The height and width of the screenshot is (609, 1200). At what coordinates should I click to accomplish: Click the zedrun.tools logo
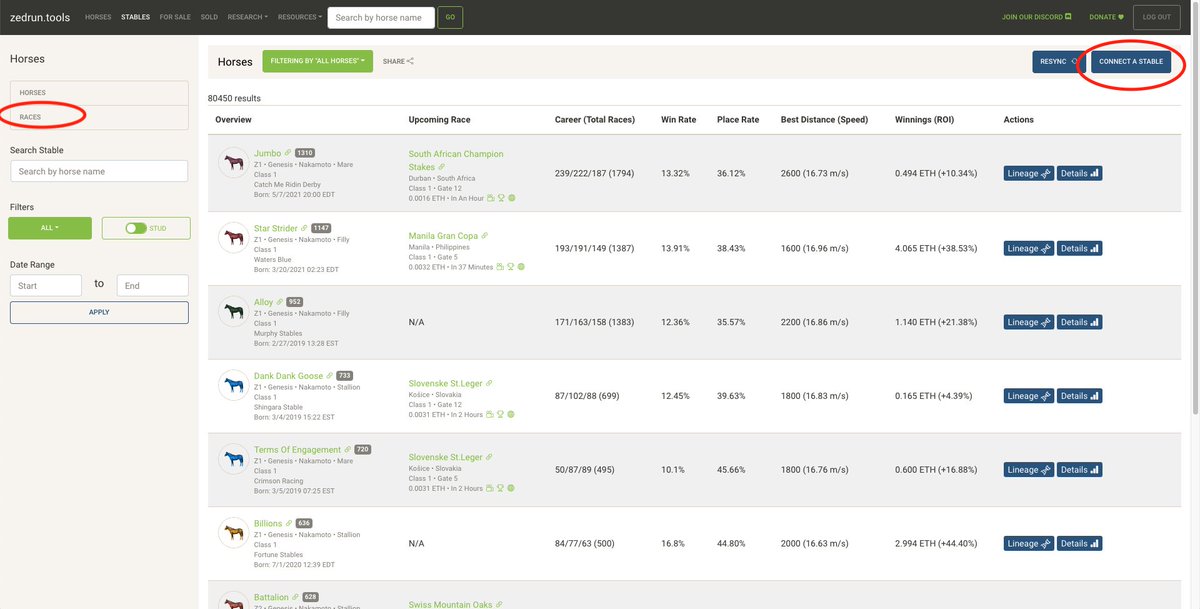[x=40, y=17]
